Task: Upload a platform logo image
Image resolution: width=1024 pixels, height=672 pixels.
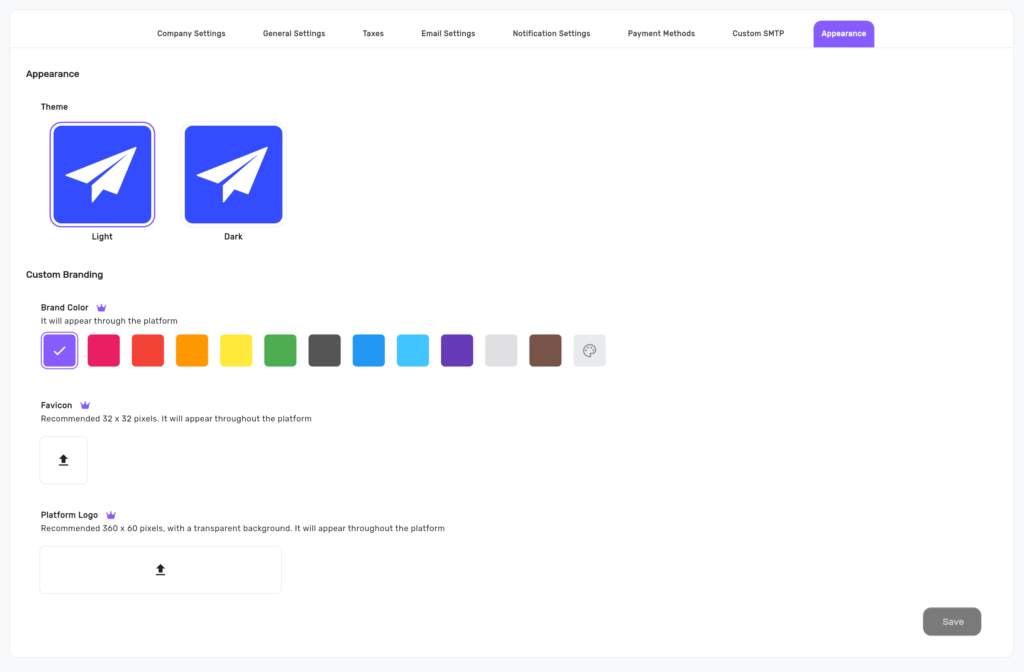Action: point(161,570)
